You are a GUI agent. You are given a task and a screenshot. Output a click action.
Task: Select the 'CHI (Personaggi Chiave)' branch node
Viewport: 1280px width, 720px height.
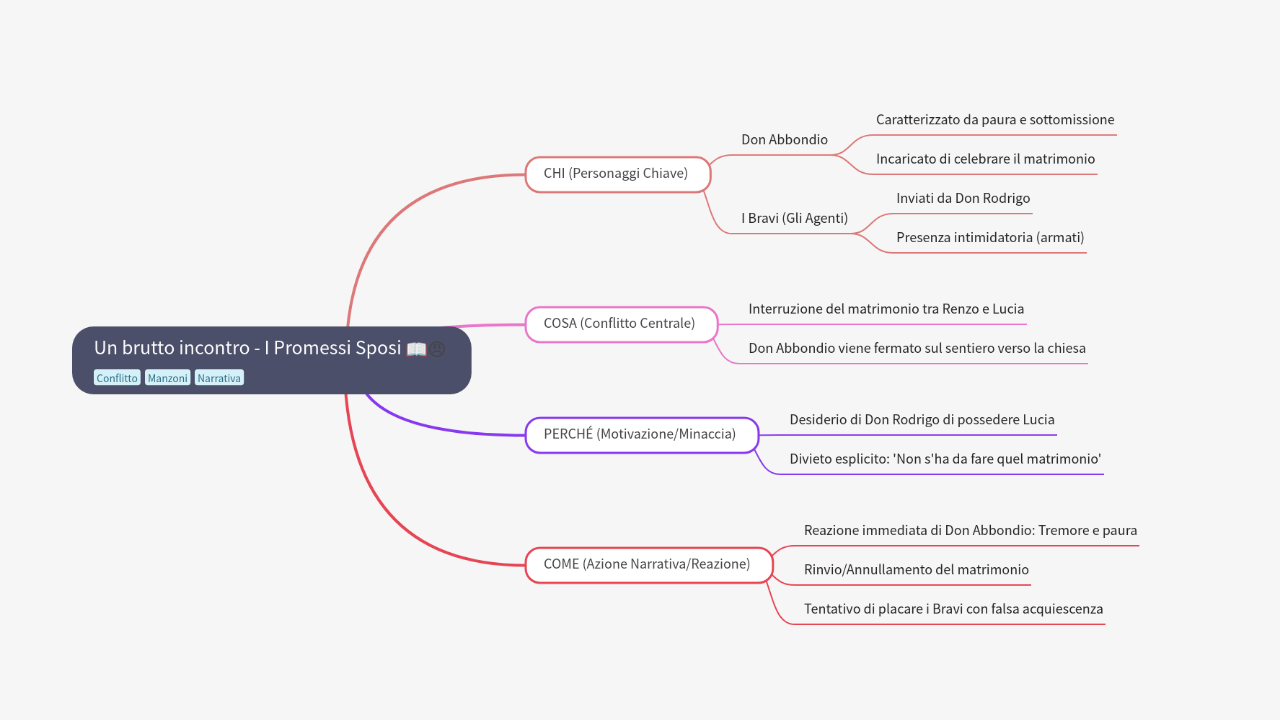[x=617, y=173]
